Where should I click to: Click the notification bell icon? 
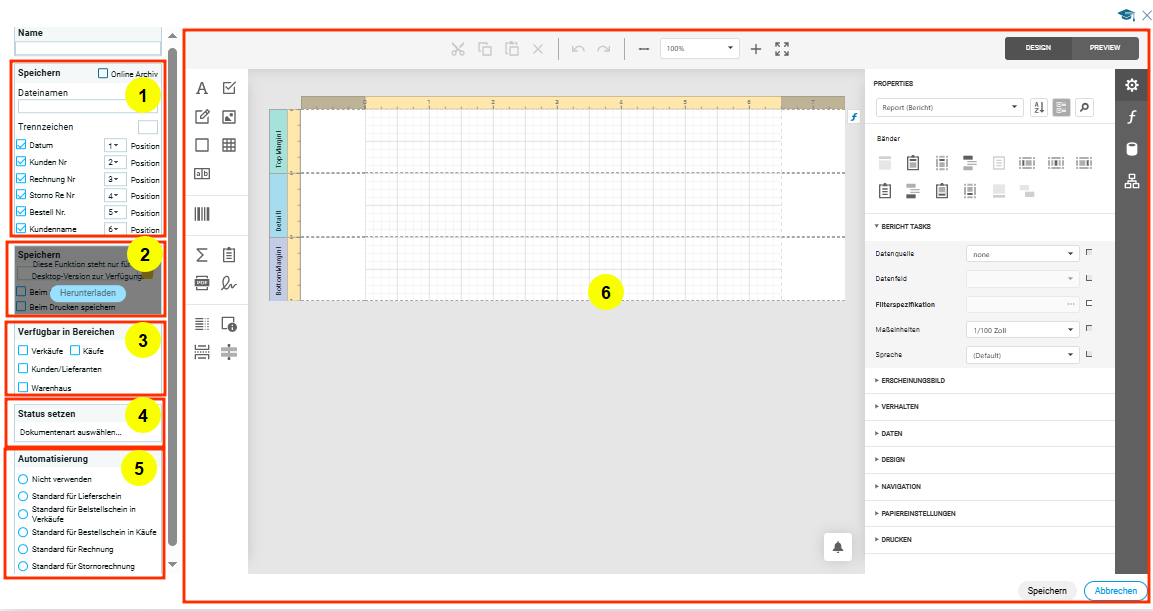tap(838, 546)
